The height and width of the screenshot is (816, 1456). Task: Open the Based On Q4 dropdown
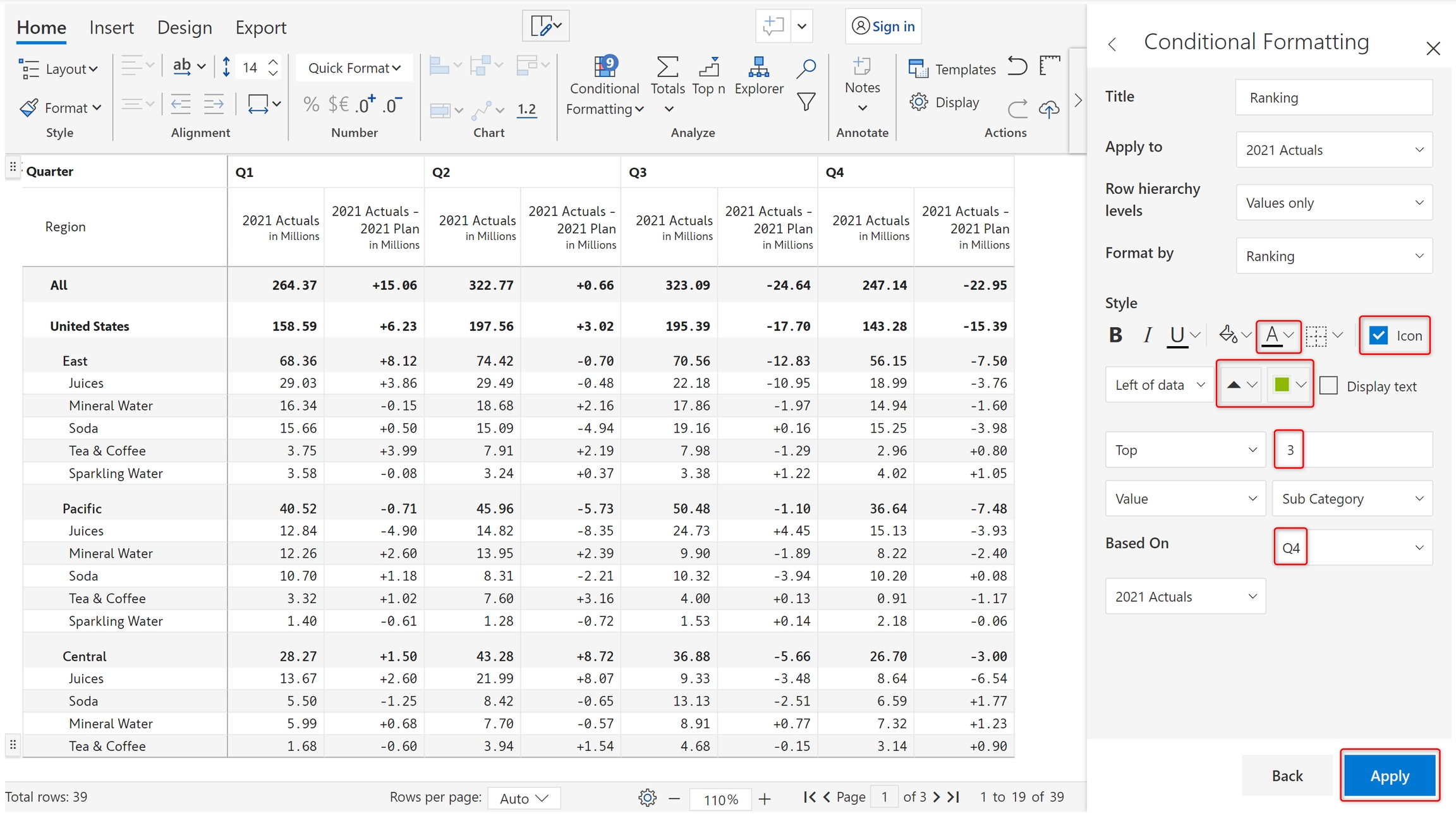pyautogui.click(x=1352, y=548)
